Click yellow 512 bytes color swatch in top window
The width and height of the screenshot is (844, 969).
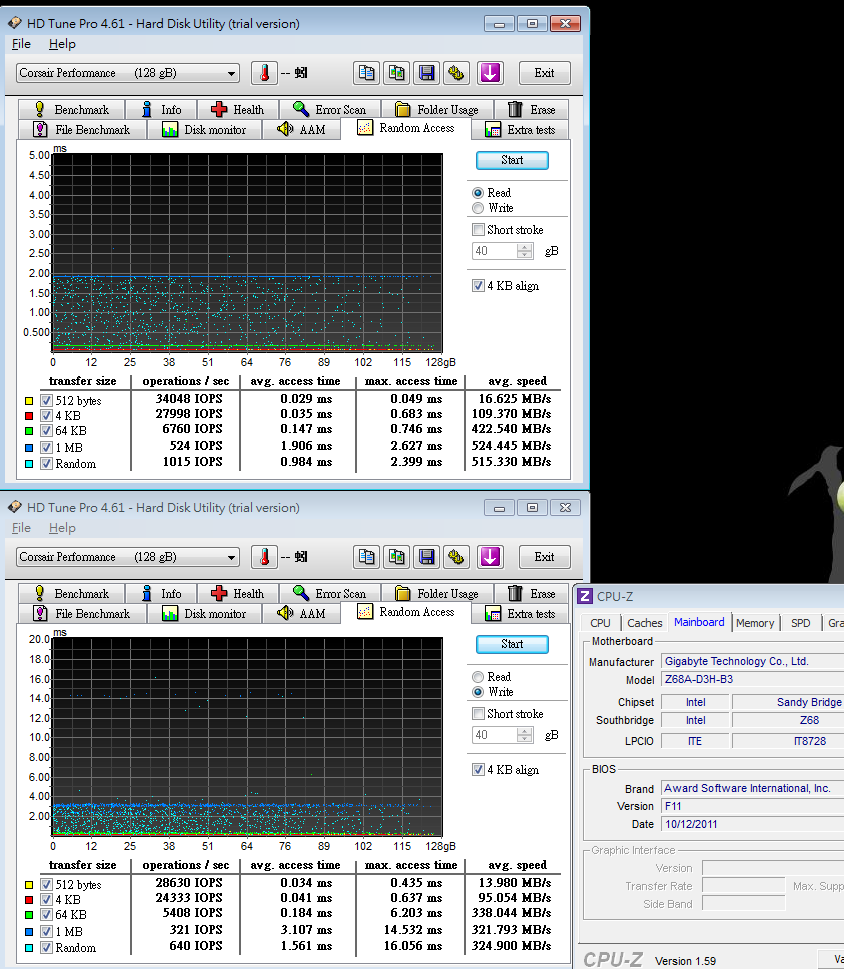pos(29,400)
